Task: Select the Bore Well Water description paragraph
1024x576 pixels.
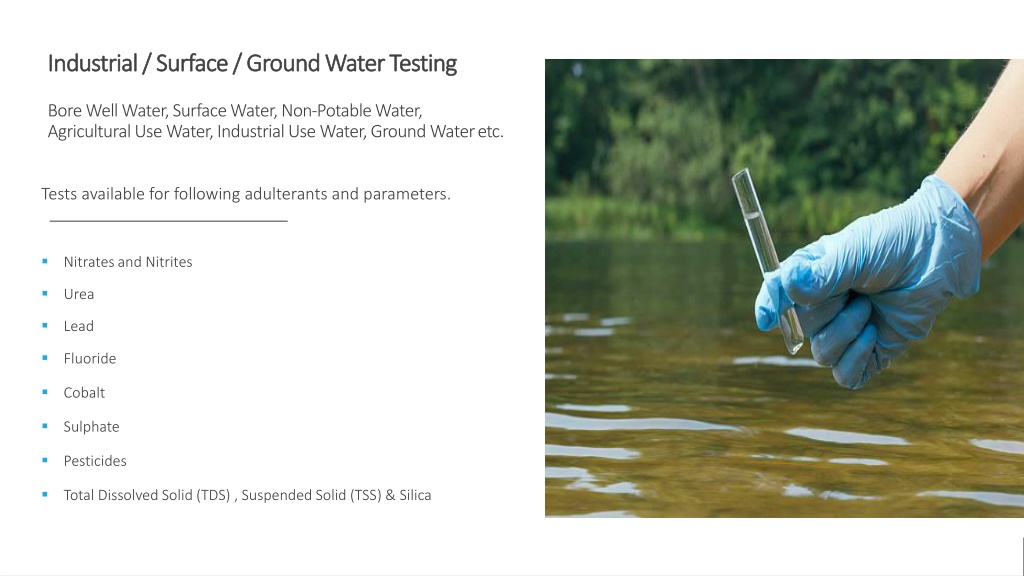Action: click(276, 121)
